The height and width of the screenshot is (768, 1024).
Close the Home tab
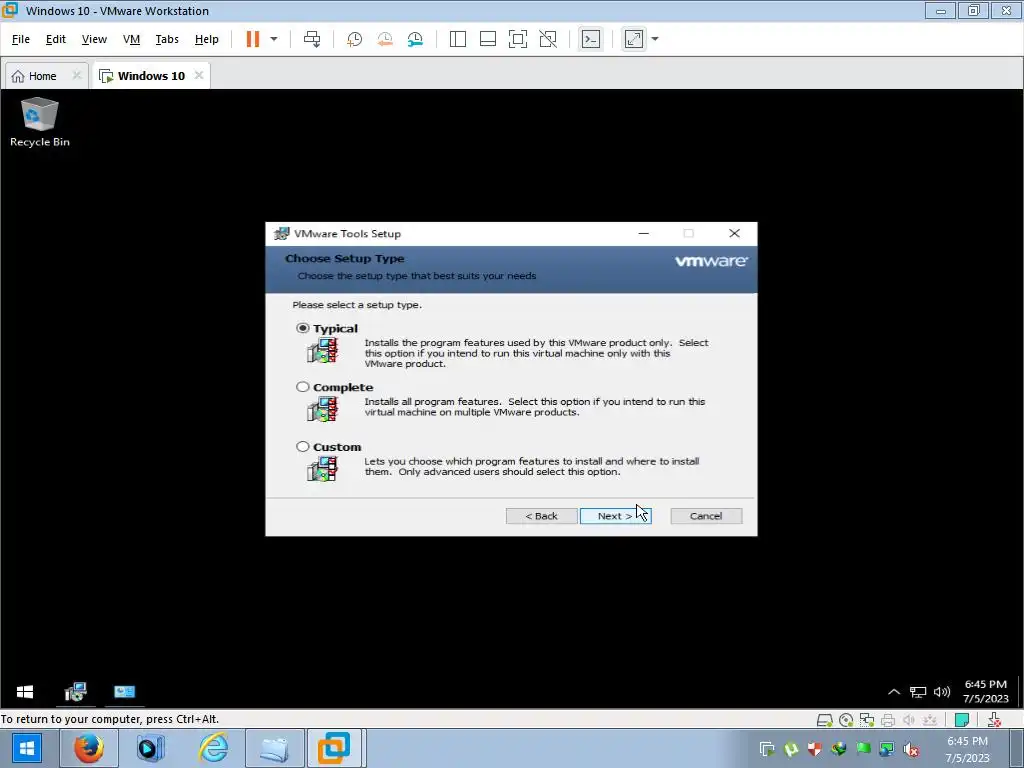(x=76, y=75)
